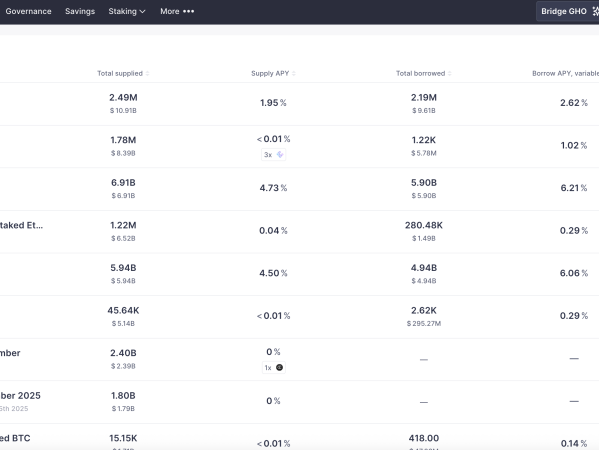Click the Total supplied sort arrows icon

(x=147, y=73)
